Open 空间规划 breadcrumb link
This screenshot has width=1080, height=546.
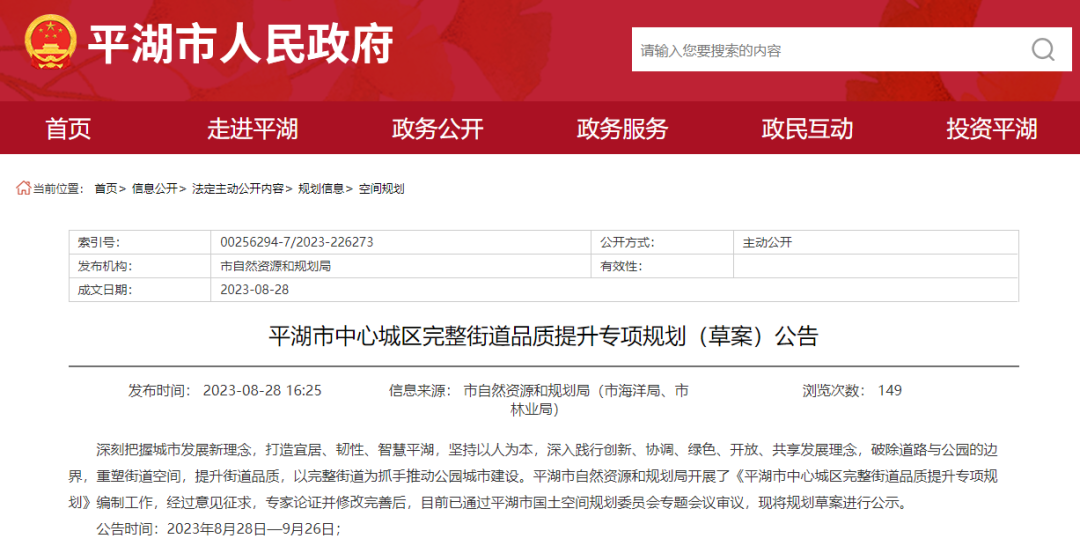click(x=381, y=189)
